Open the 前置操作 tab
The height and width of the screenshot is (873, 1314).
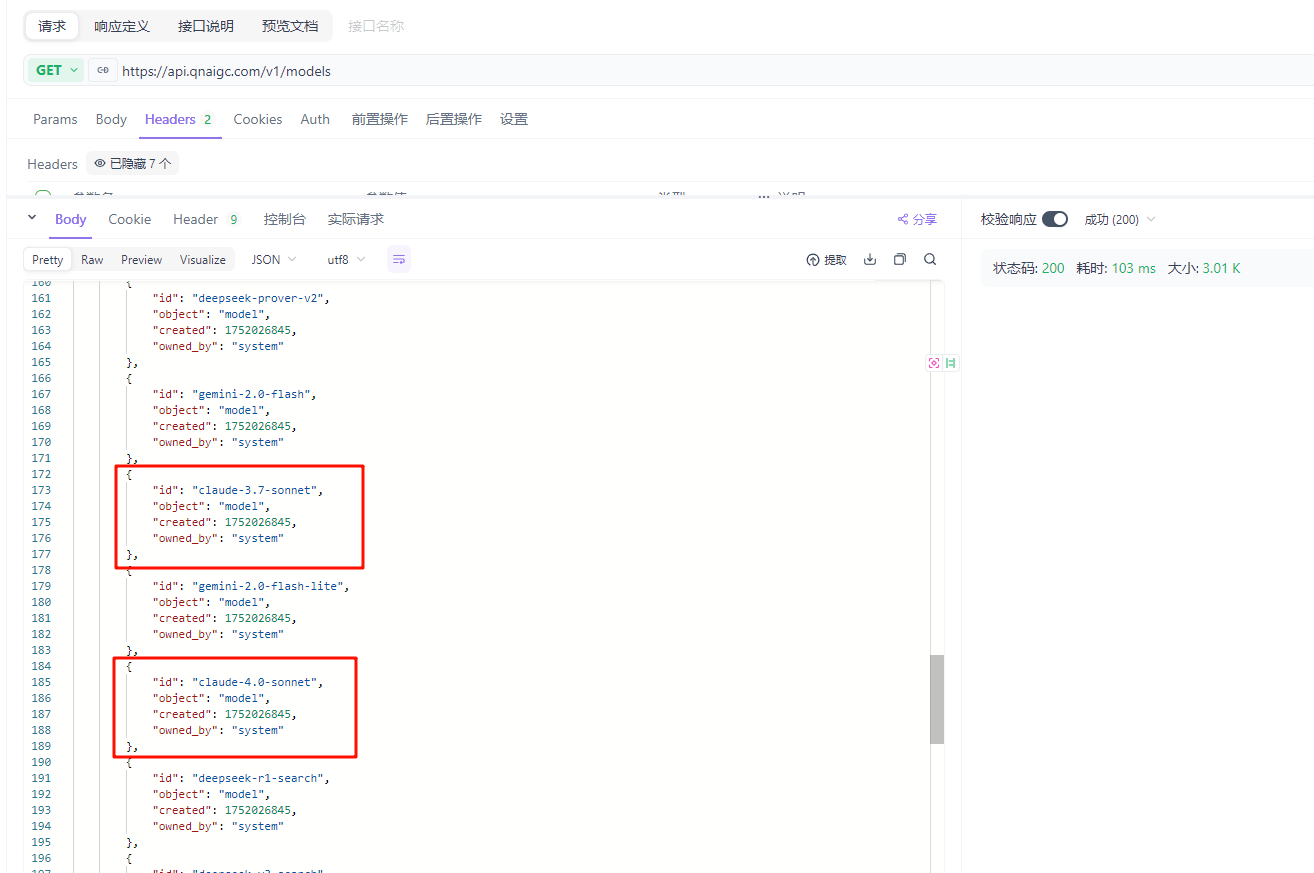click(380, 119)
